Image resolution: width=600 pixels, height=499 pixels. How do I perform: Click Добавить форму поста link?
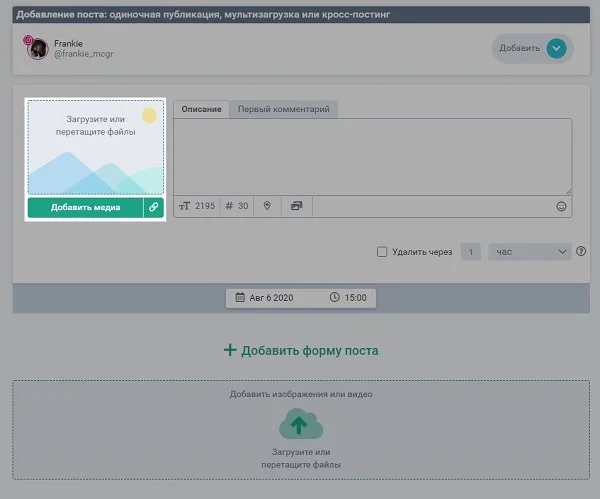(x=301, y=350)
